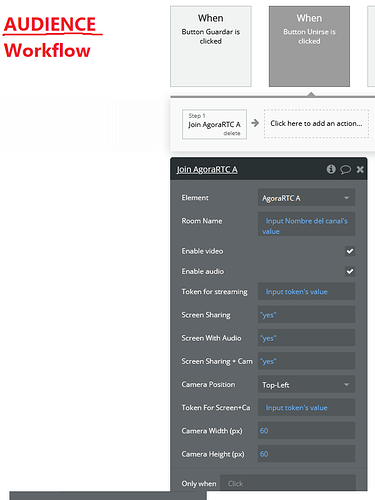Select the Button Guardar is clicked event
The height and width of the screenshot is (500, 375).
[x=211, y=46]
